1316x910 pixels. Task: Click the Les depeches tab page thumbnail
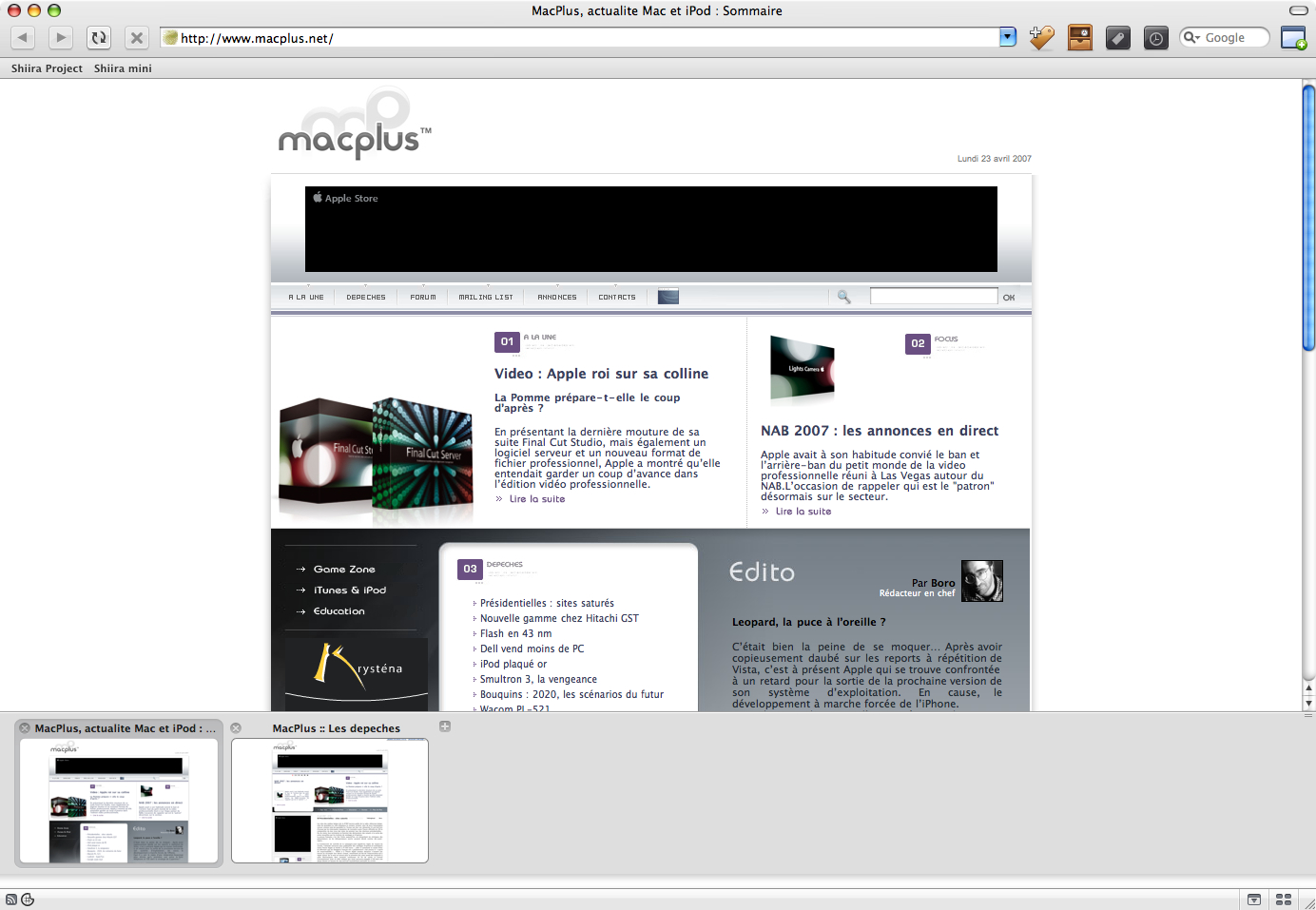(330, 801)
